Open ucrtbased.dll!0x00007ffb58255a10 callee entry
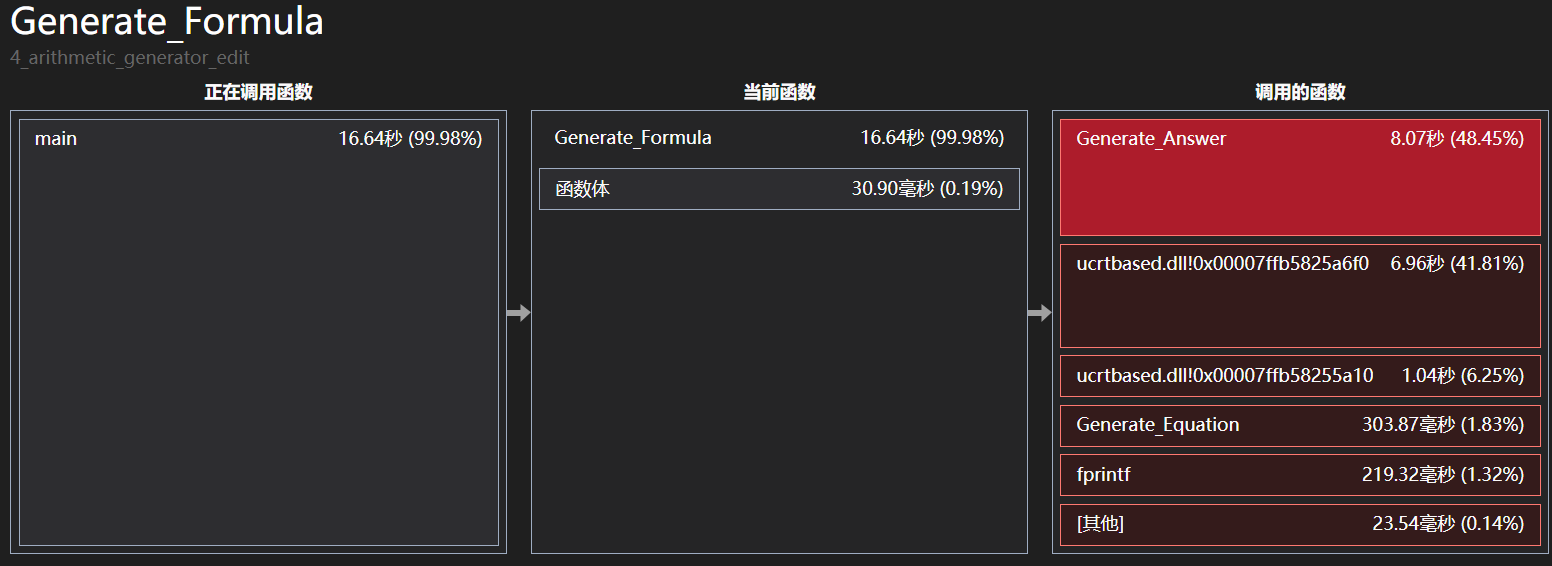Viewport: 1552px width, 566px height. [x=1299, y=376]
